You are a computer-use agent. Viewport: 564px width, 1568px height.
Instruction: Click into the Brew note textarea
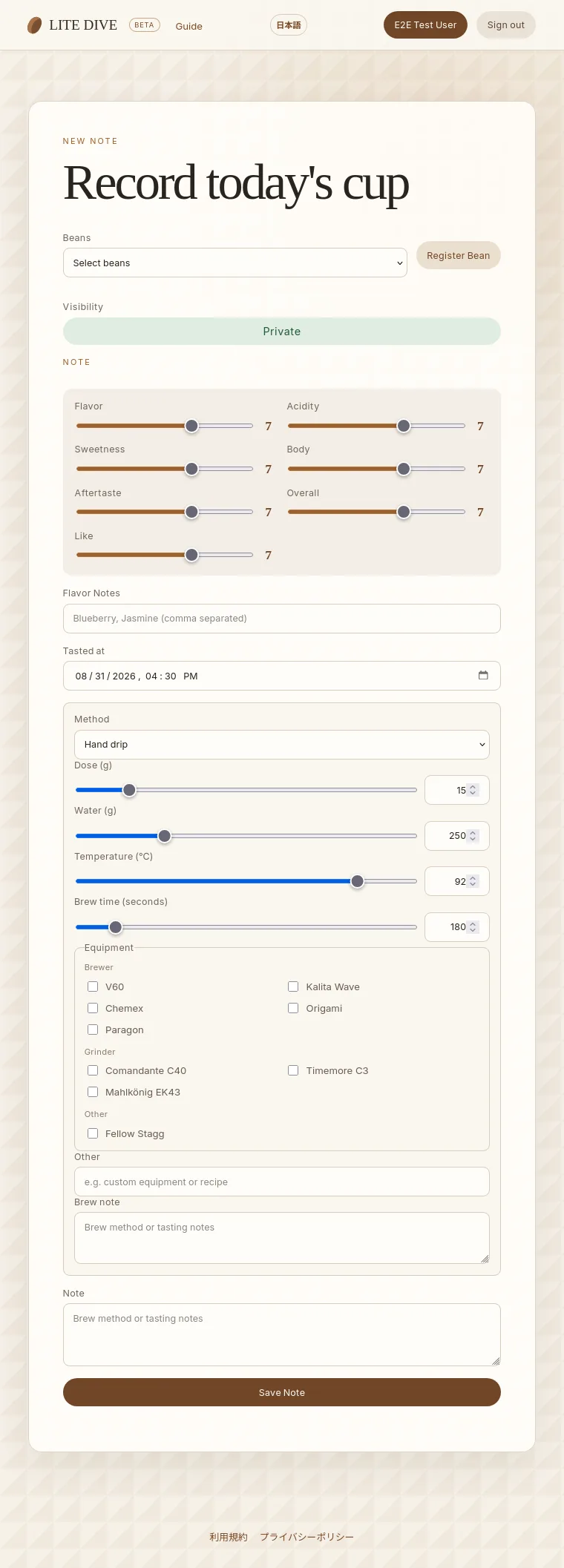pyautogui.click(x=282, y=1238)
